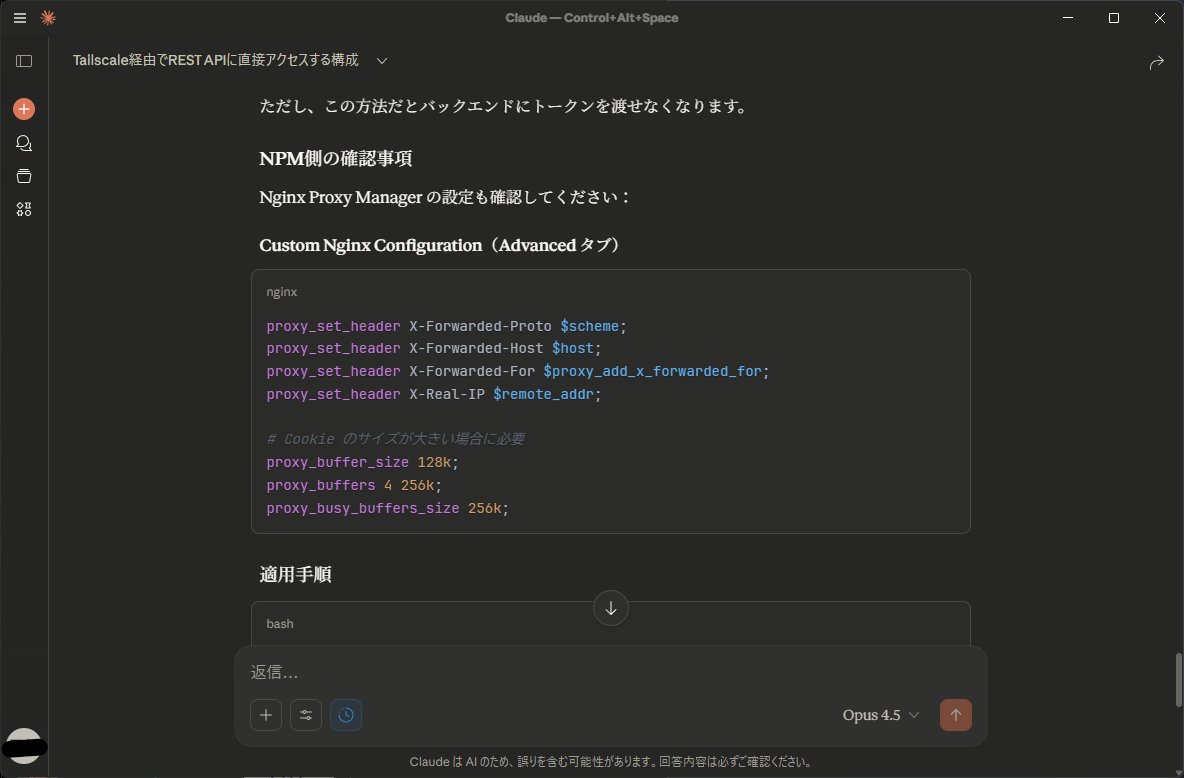Click the user profile avatar
The image size is (1184, 778).
coord(24,746)
